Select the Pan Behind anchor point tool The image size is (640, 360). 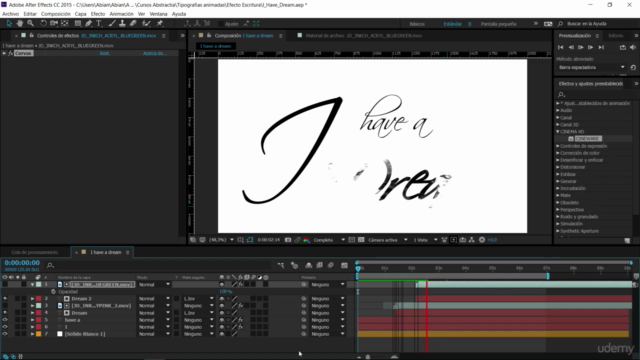[64, 24]
